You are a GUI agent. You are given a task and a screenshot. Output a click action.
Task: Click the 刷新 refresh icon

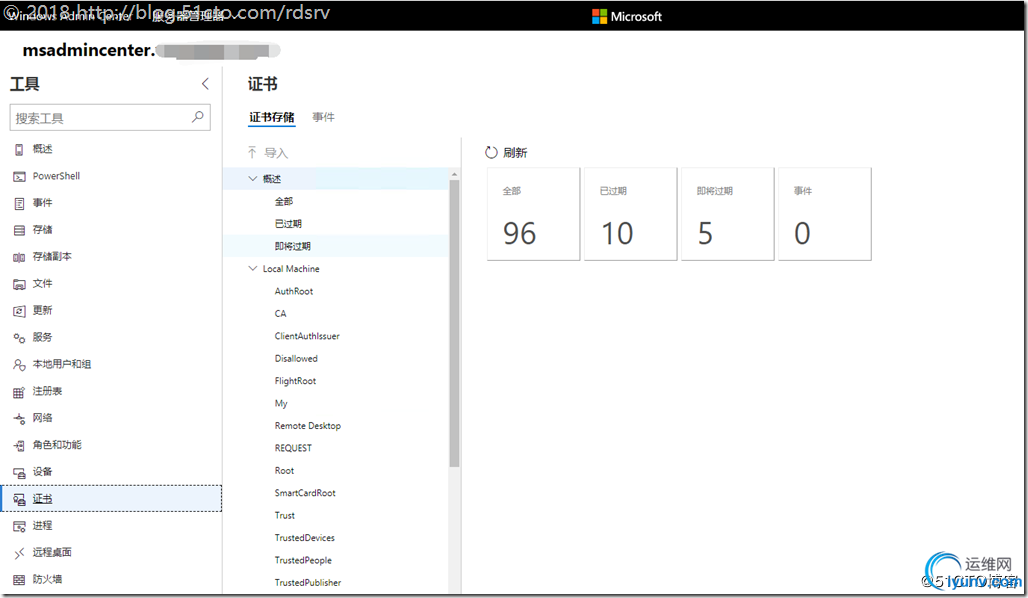click(x=491, y=153)
